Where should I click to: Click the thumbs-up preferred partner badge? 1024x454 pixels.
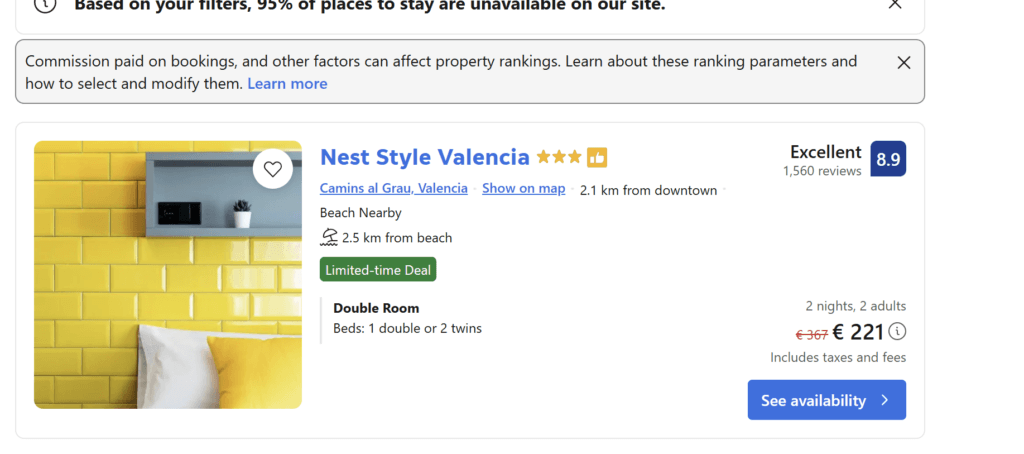[597, 158]
